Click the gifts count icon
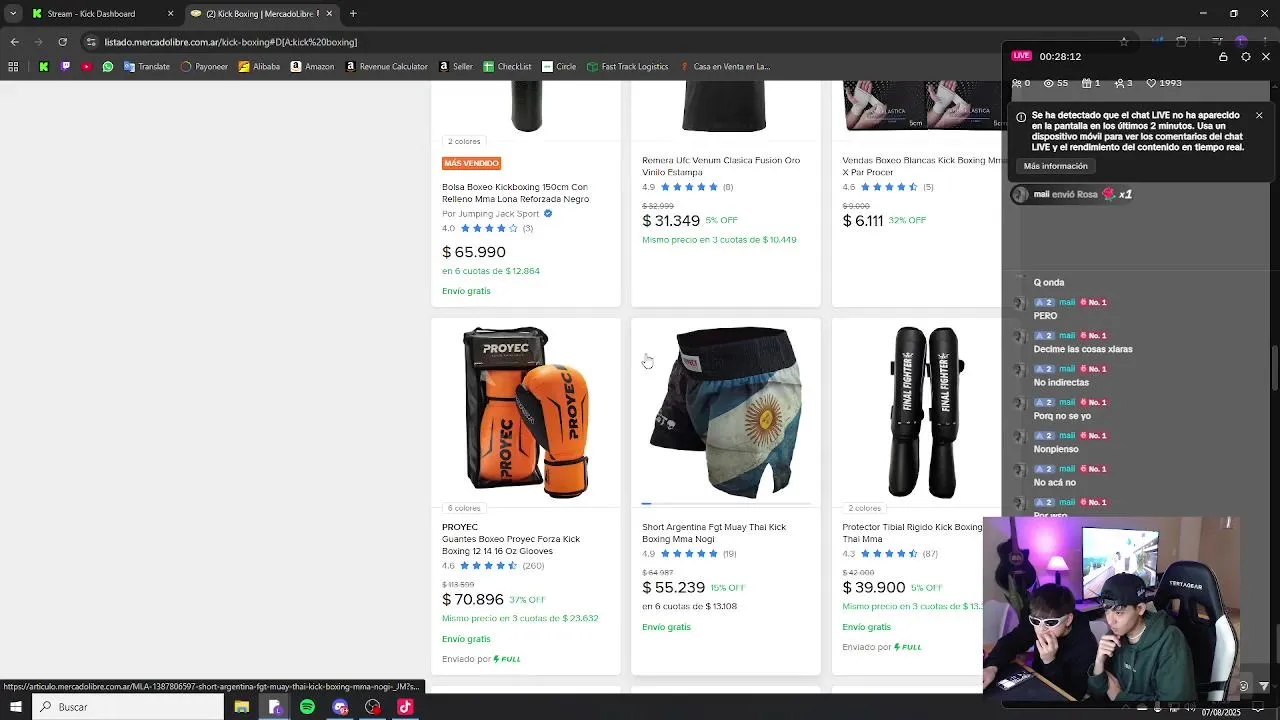 pyautogui.click(x=1087, y=83)
